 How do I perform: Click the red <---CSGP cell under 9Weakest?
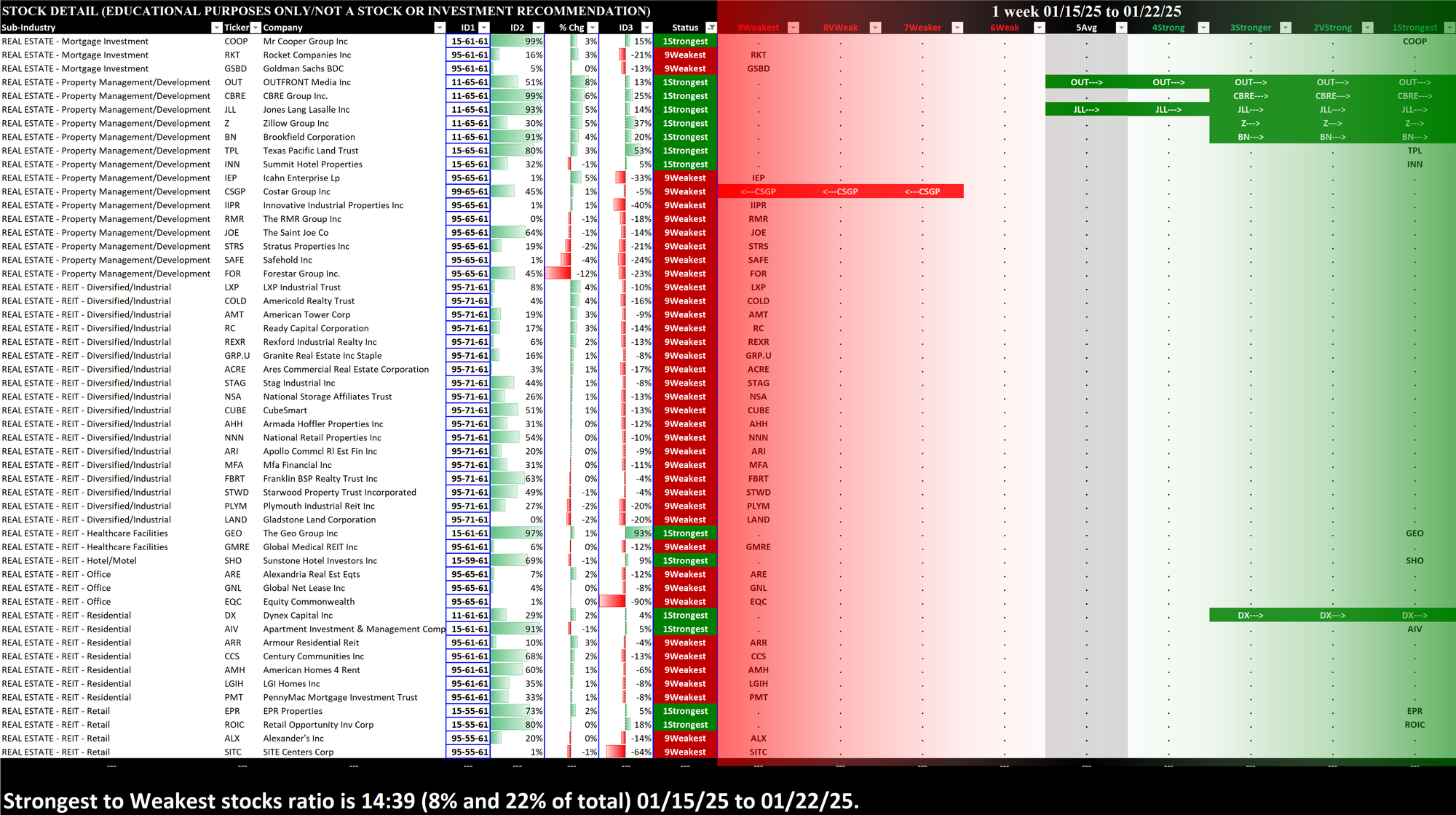coord(758,191)
